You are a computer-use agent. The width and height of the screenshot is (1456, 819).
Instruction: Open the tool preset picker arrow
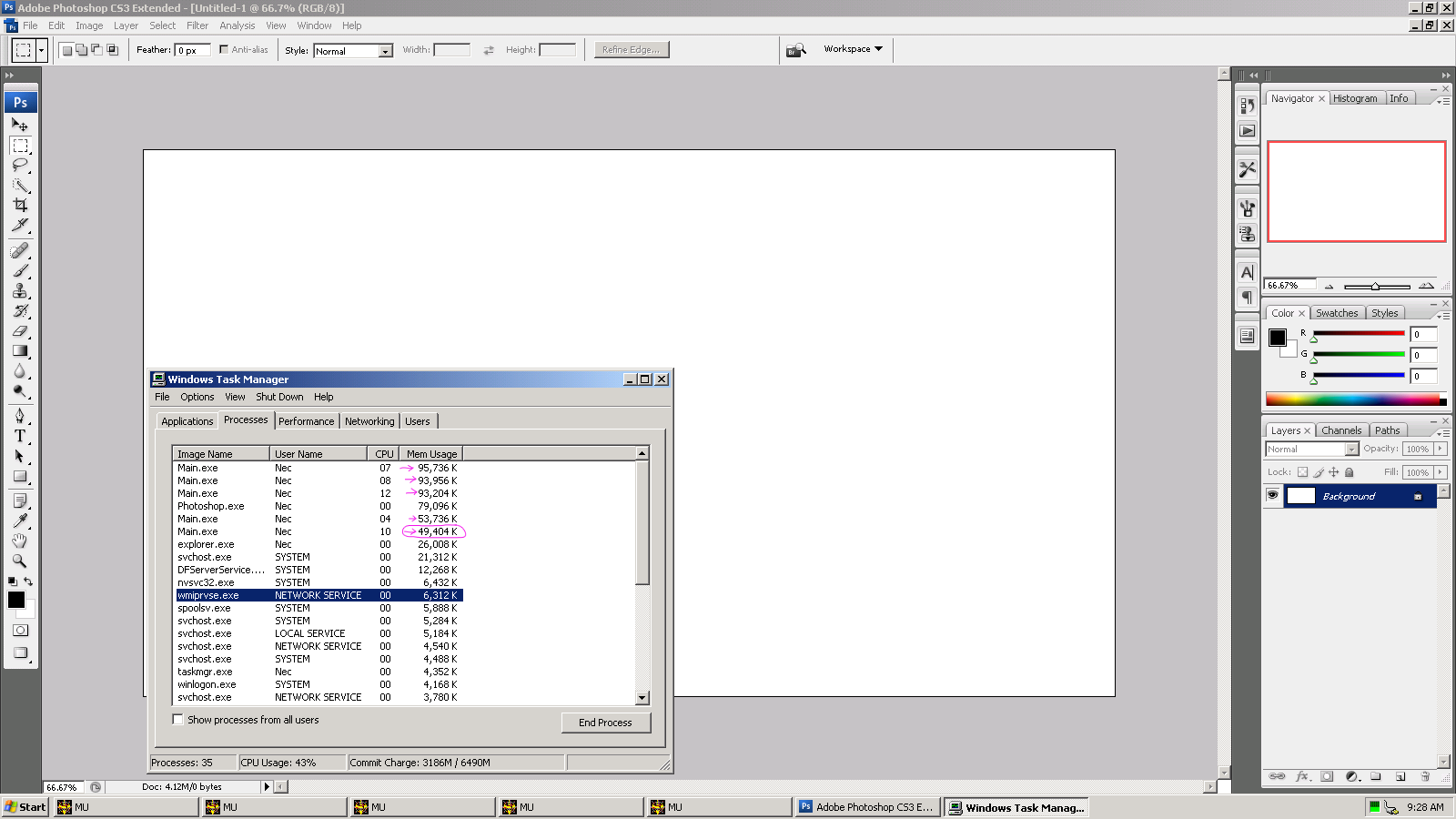(x=42, y=50)
